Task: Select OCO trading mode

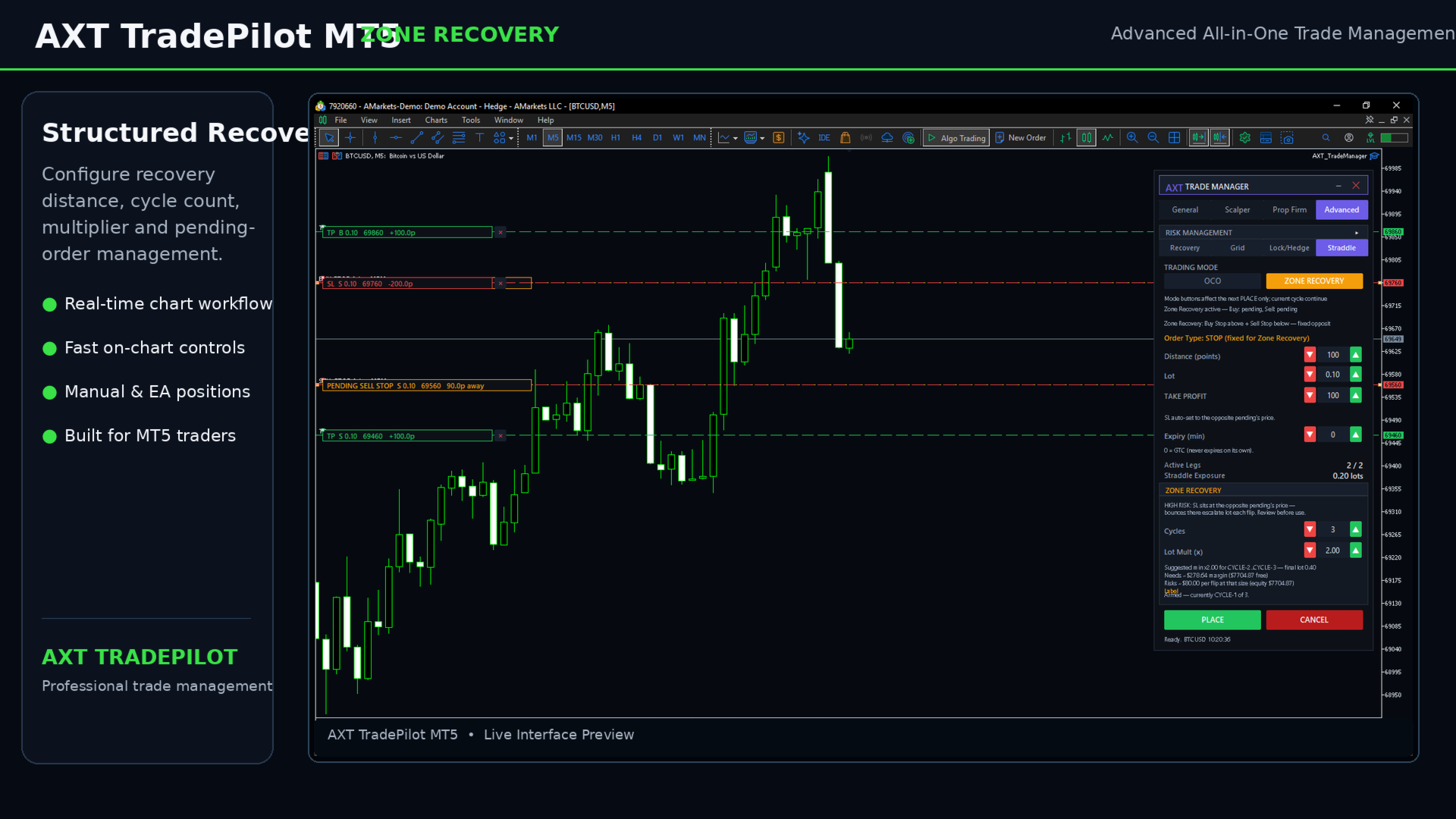Action: [1213, 281]
